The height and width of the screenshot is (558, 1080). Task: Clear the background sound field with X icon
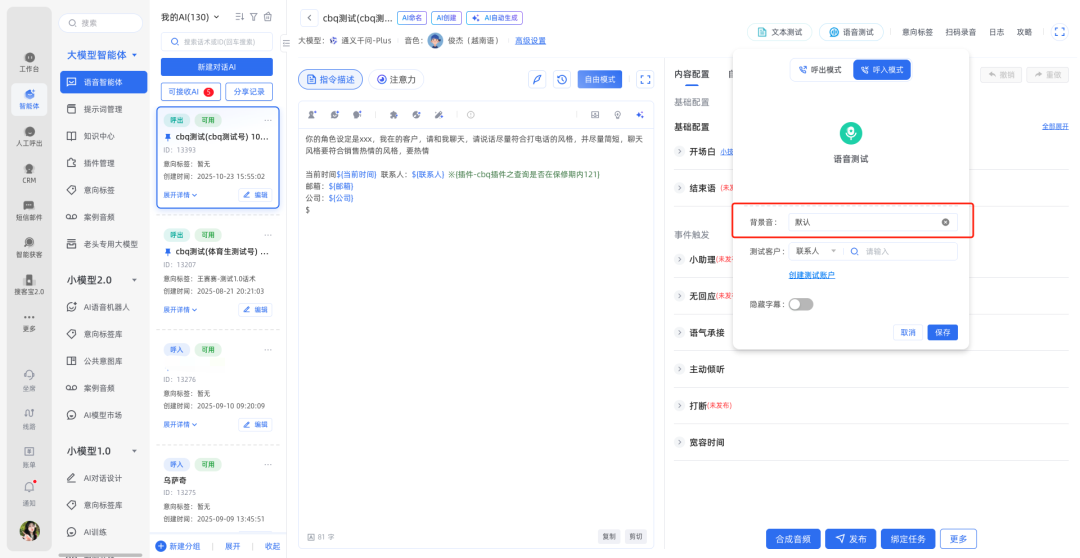click(945, 222)
